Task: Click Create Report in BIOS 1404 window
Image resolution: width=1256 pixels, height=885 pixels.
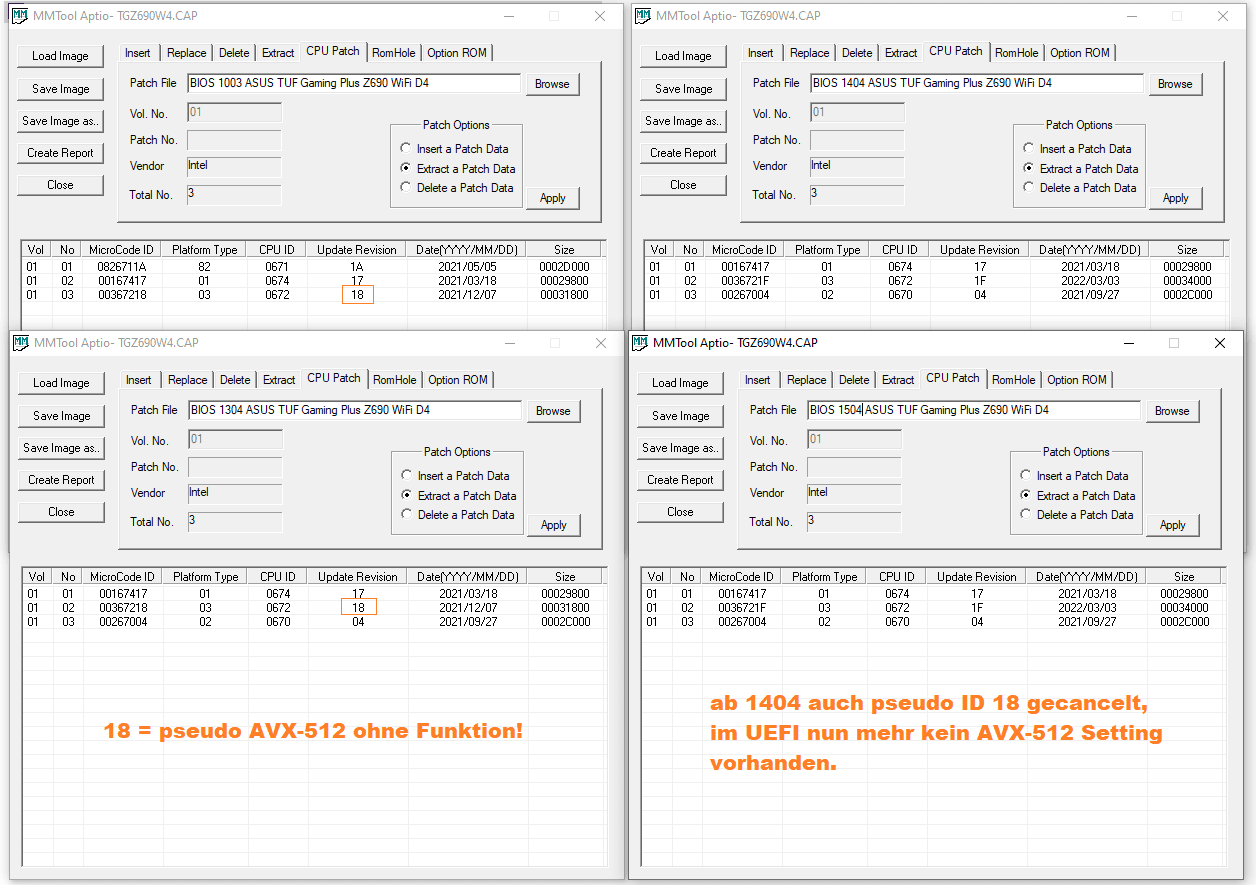Action: pyautogui.click(x=684, y=153)
